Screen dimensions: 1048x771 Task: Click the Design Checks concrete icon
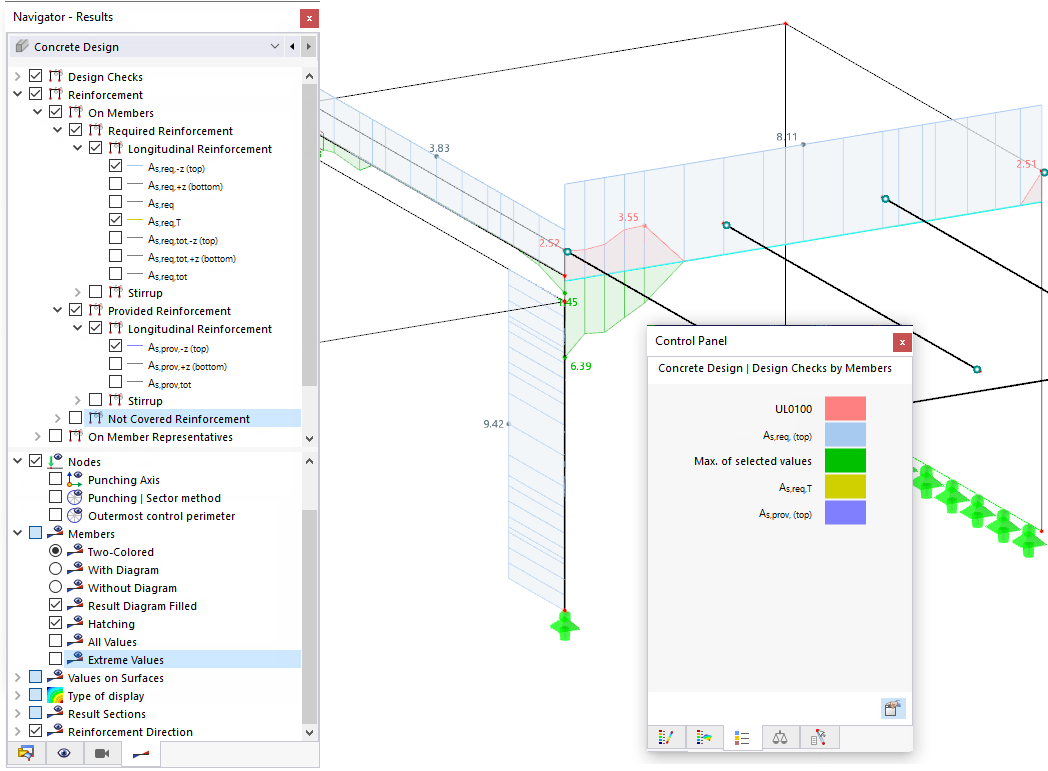tap(55, 75)
